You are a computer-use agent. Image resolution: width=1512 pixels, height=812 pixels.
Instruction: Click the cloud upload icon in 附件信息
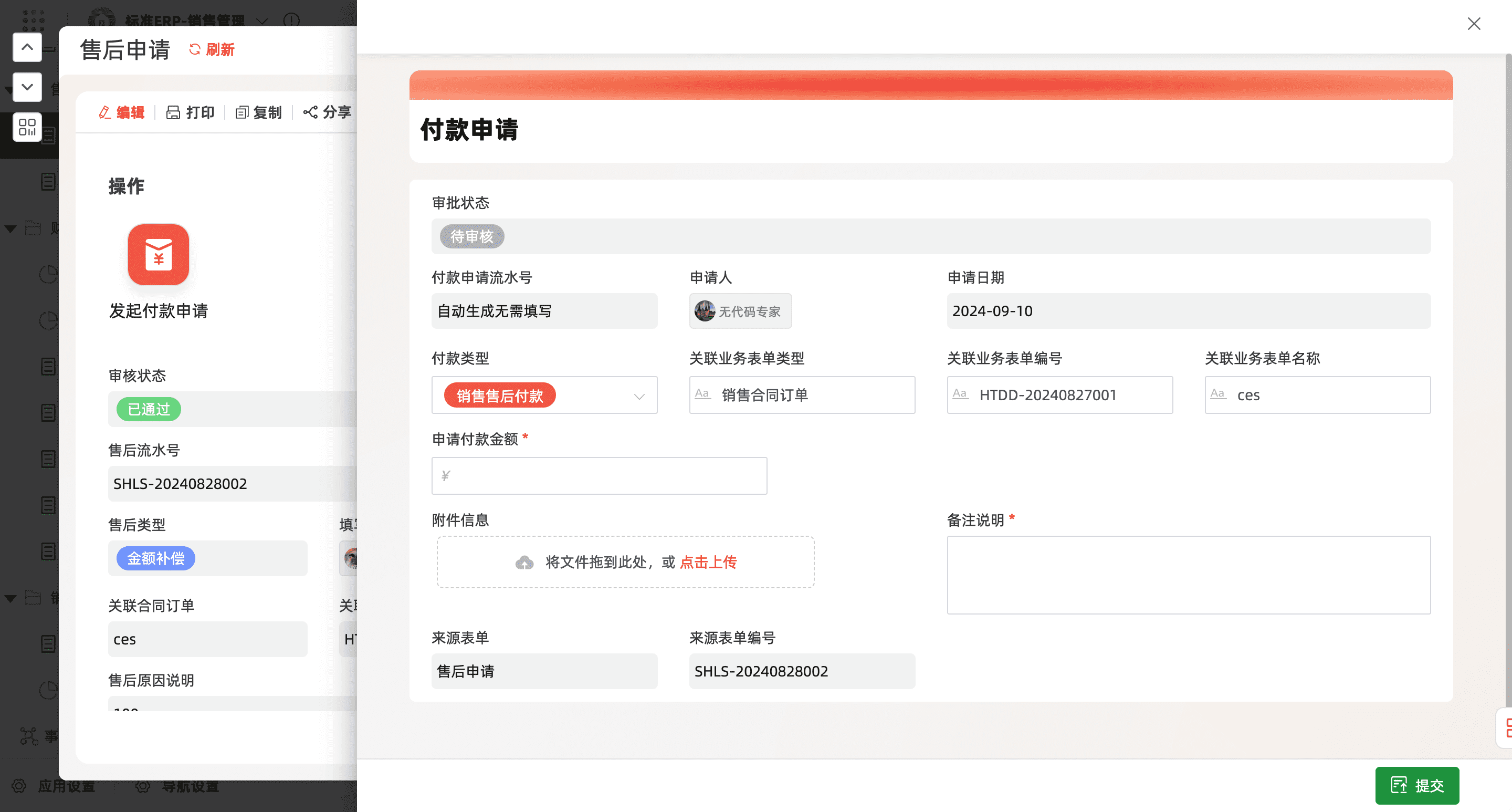click(x=524, y=563)
